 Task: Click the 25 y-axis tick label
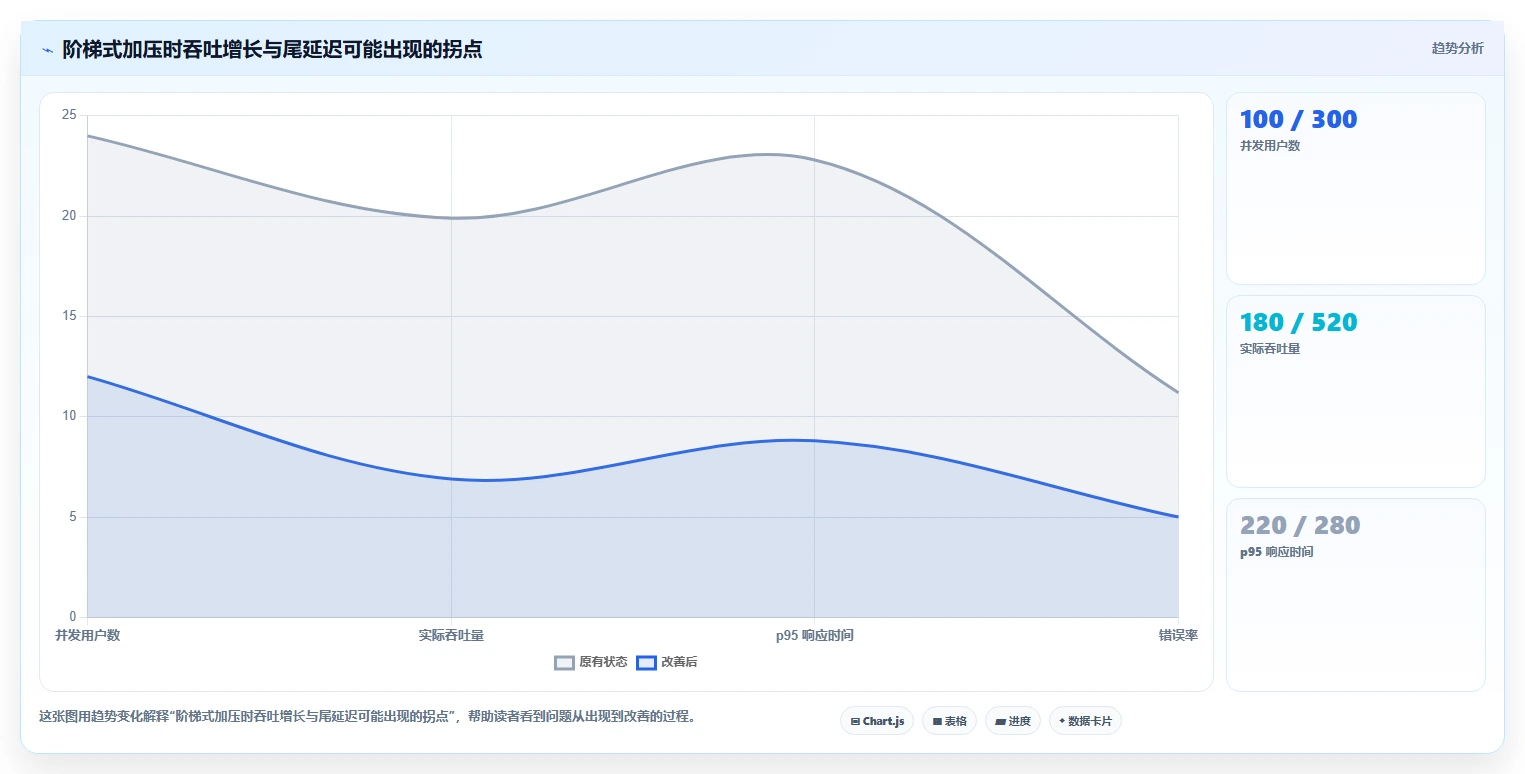(69, 115)
